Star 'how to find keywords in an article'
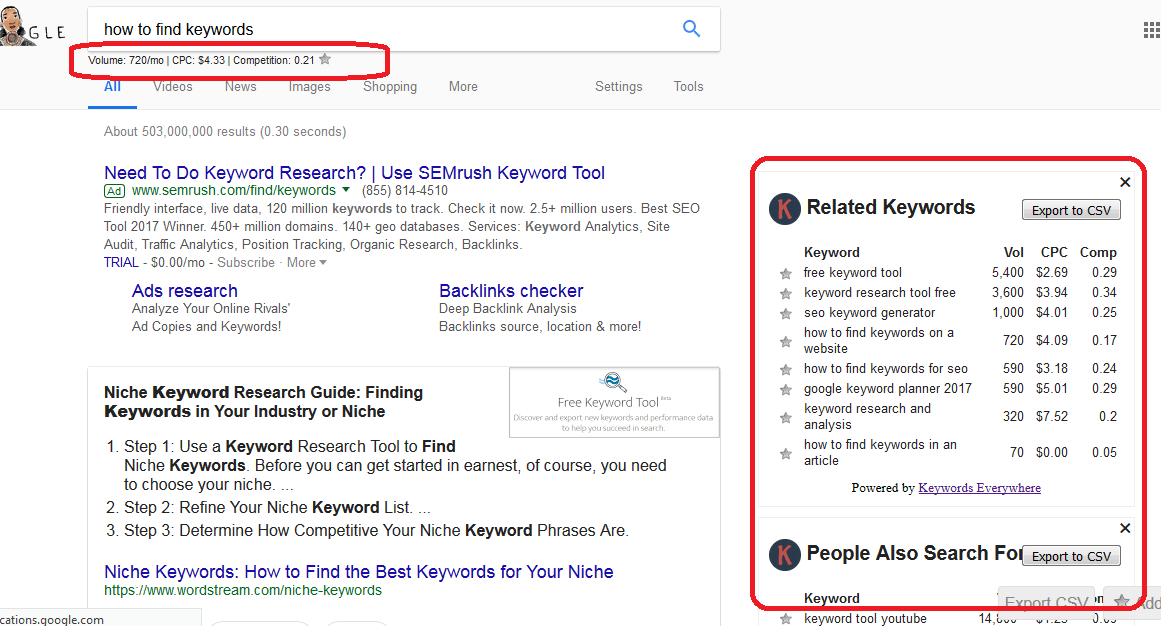Viewport: 1161px width, 626px height. coord(786,453)
